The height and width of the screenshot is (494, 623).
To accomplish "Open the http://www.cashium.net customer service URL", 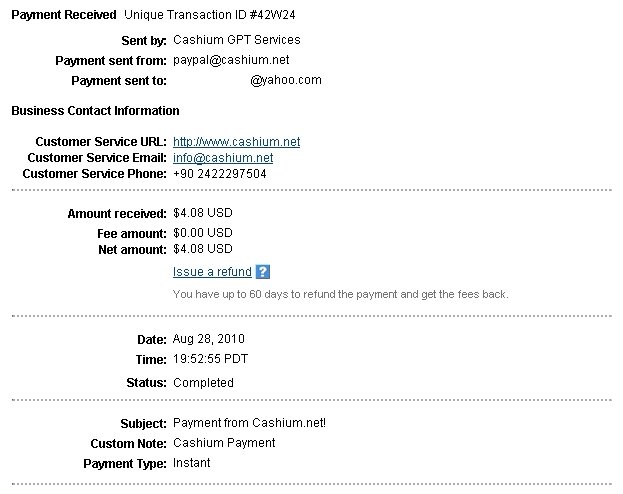I will point(236,142).
